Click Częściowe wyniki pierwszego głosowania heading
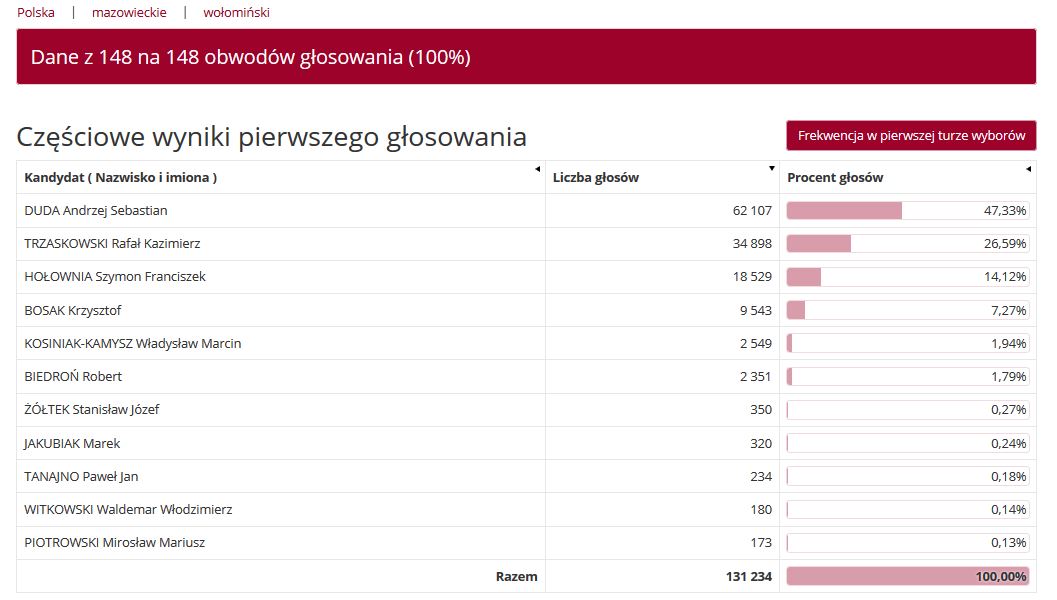Screen dimensions: 1057x600 pyautogui.click(x=272, y=137)
